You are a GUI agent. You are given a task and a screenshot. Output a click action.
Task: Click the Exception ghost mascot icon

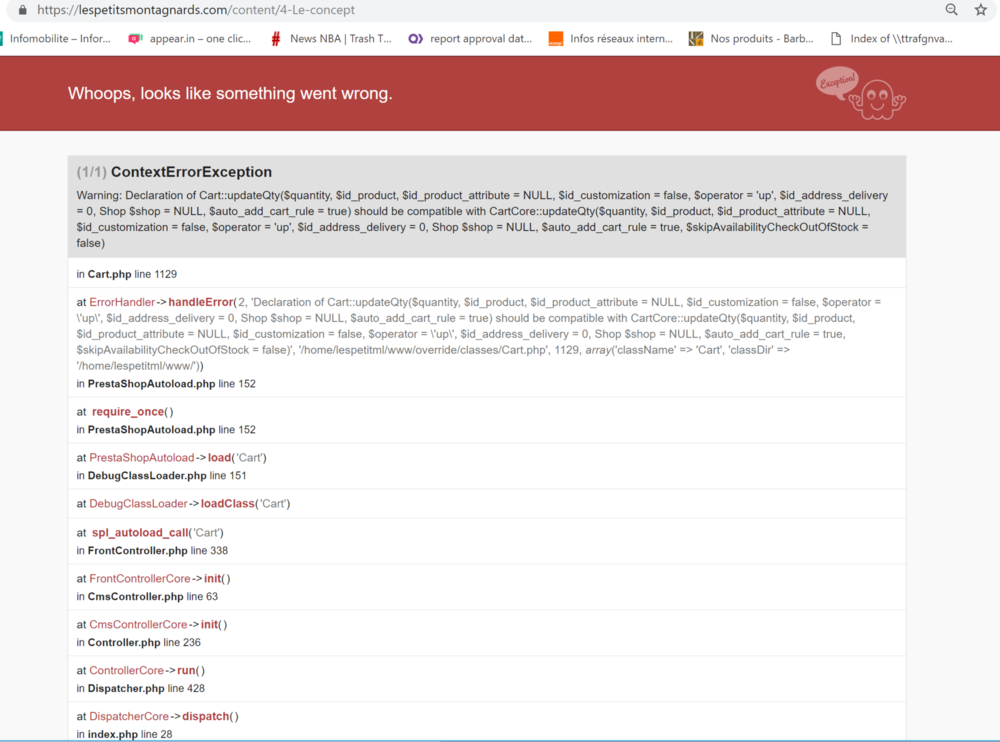[862, 93]
